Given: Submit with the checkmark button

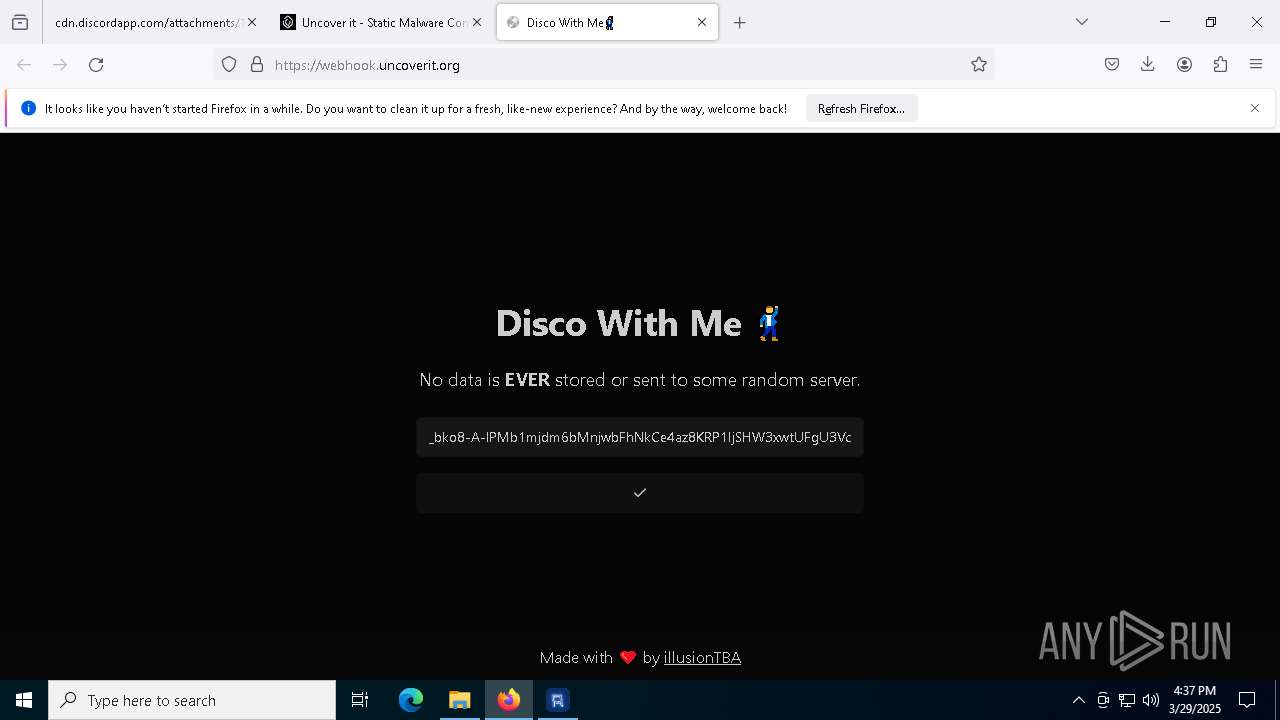Looking at the screenshot, I should pos(640,493).
